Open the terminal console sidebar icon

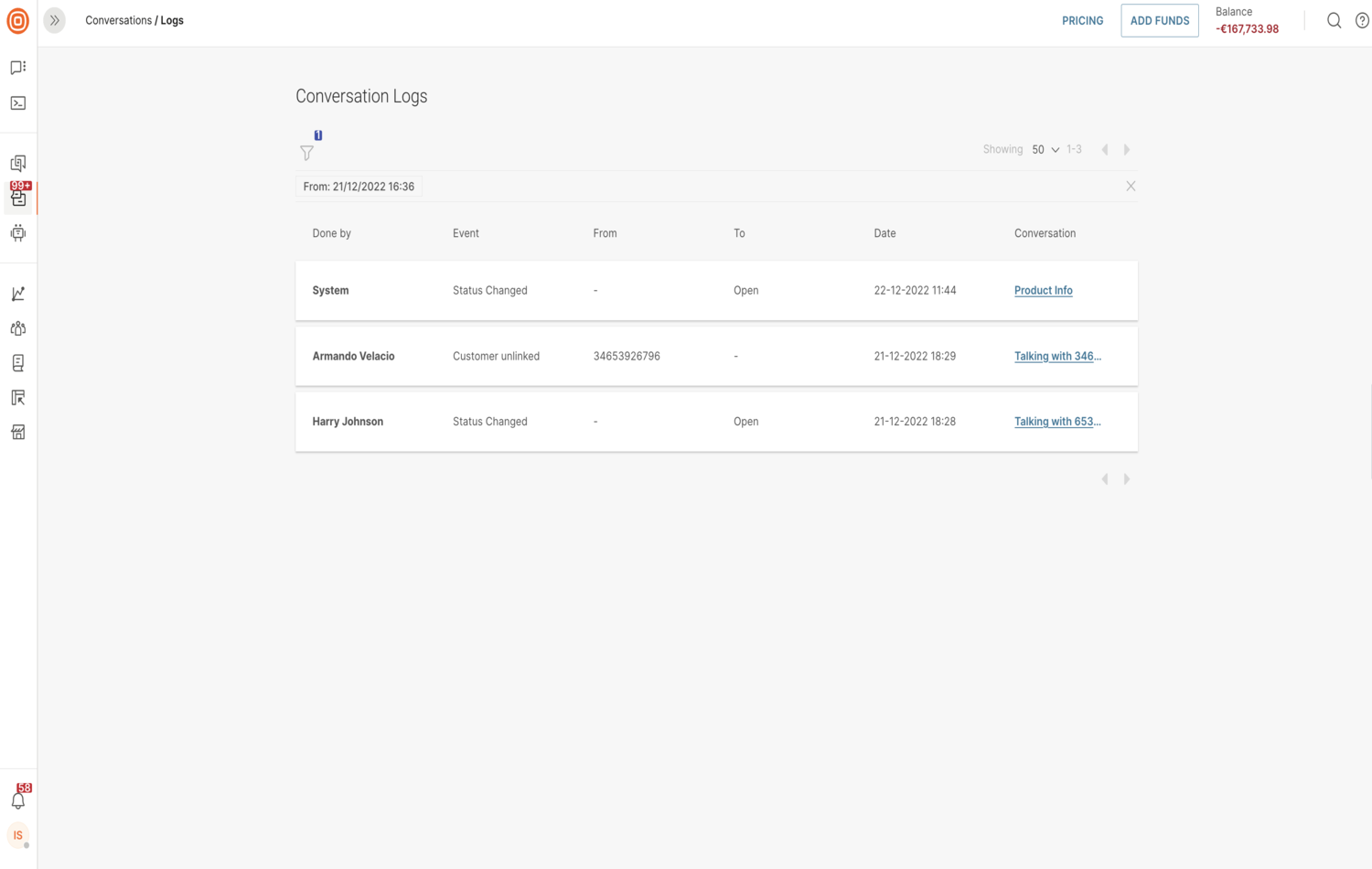coord(18,103)
